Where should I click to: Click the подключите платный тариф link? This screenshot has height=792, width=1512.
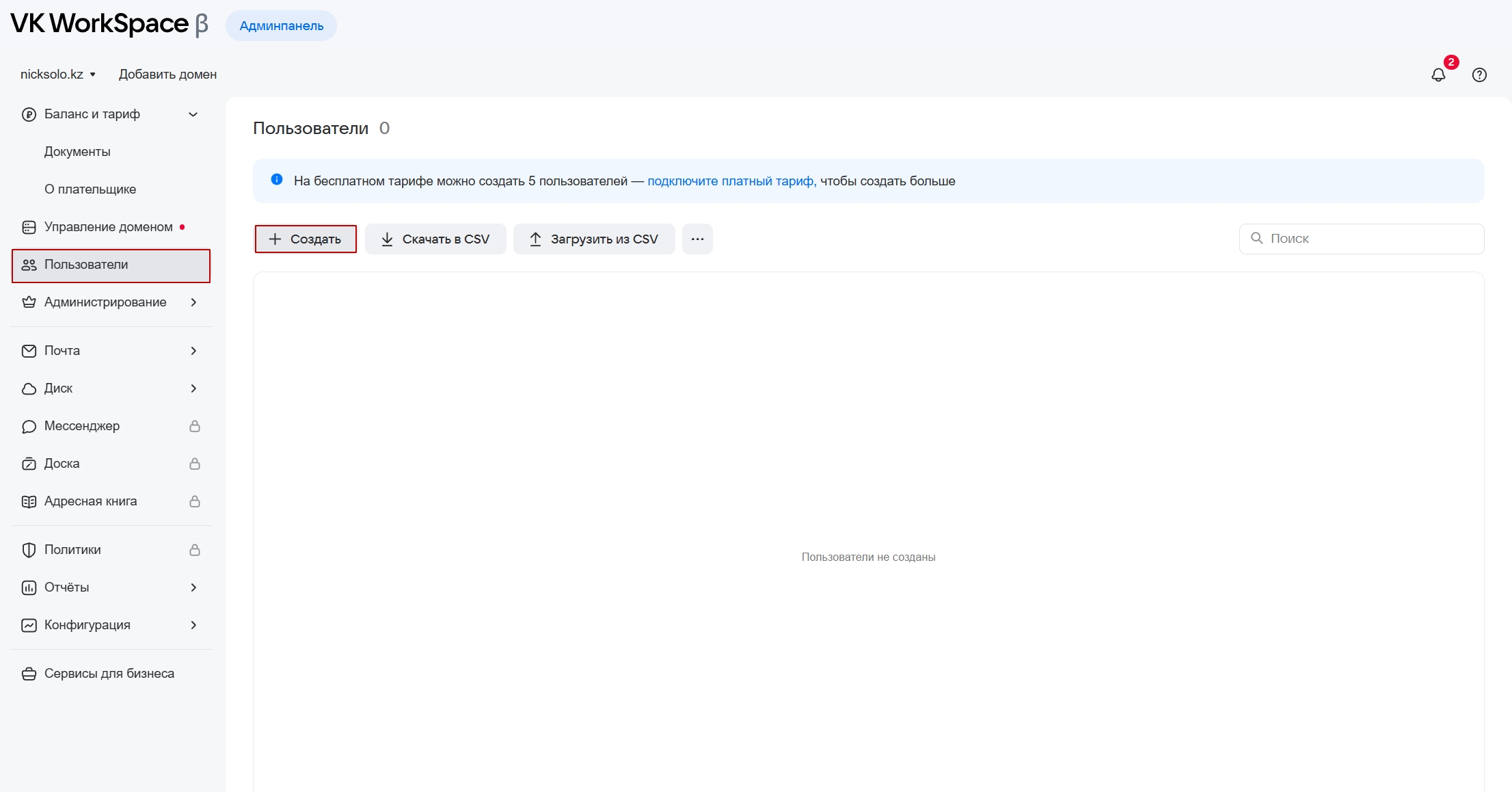click(x=731, y=181)
